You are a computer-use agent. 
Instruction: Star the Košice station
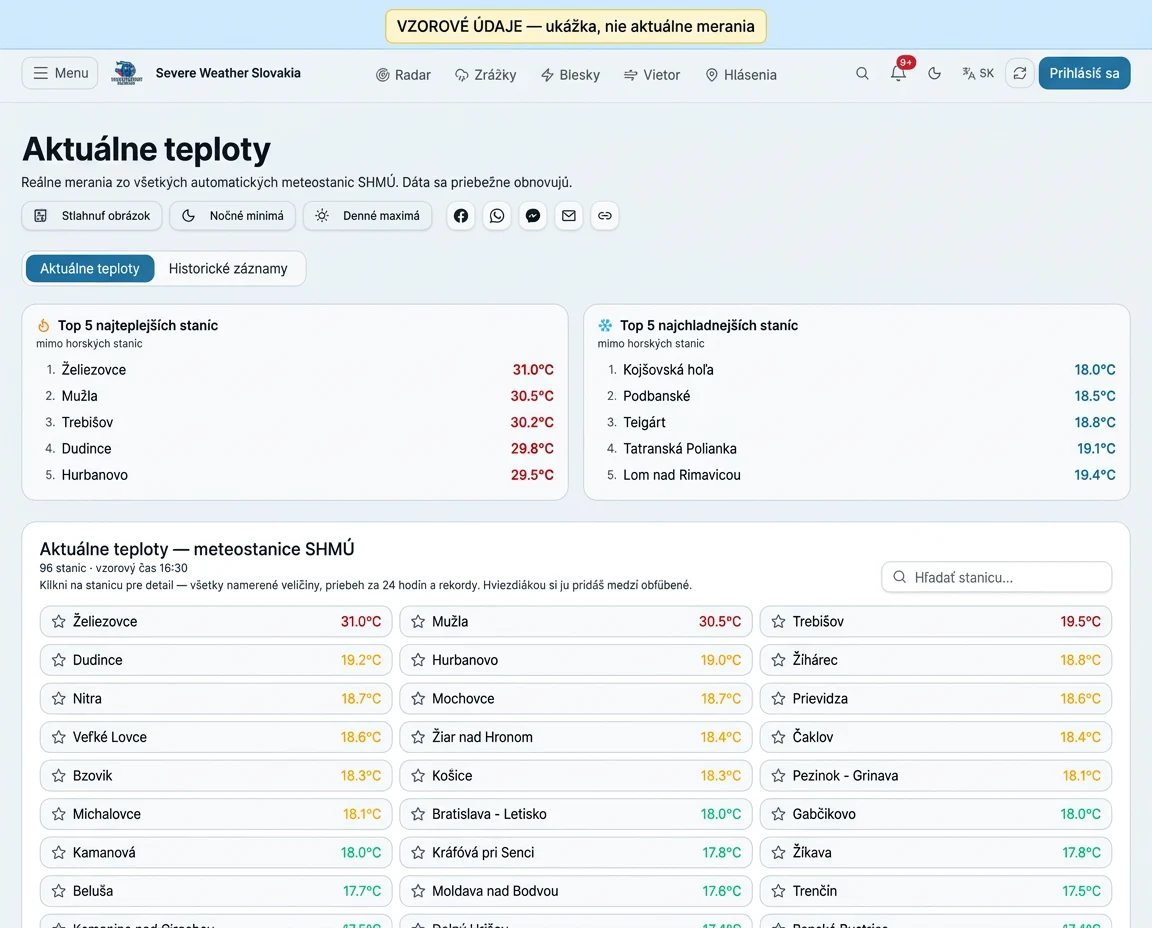click(x=418, y=776)
